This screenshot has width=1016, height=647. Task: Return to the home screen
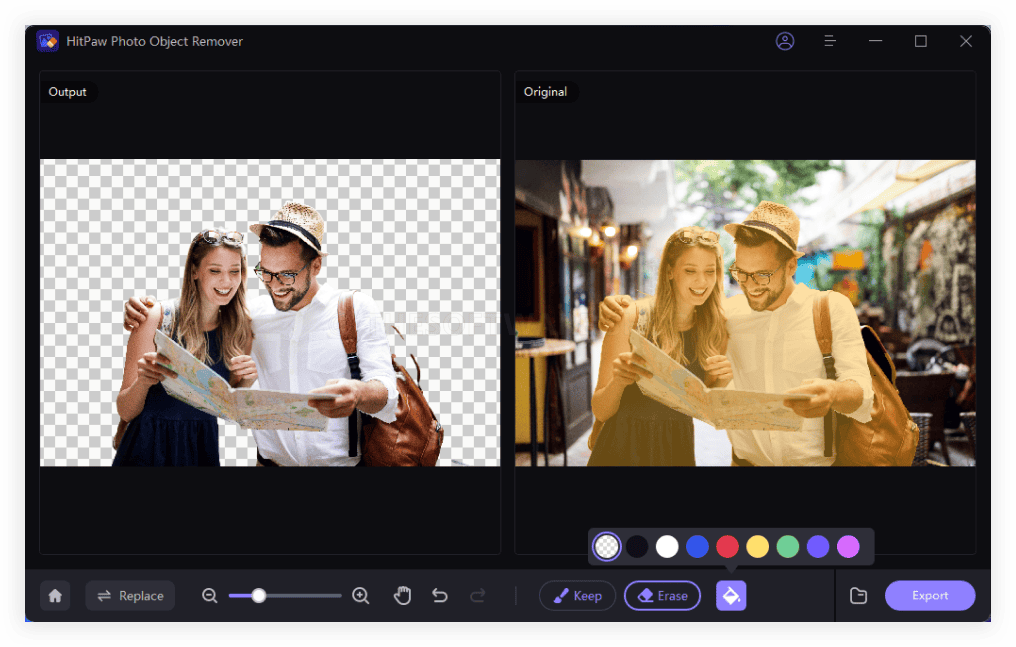55,595
